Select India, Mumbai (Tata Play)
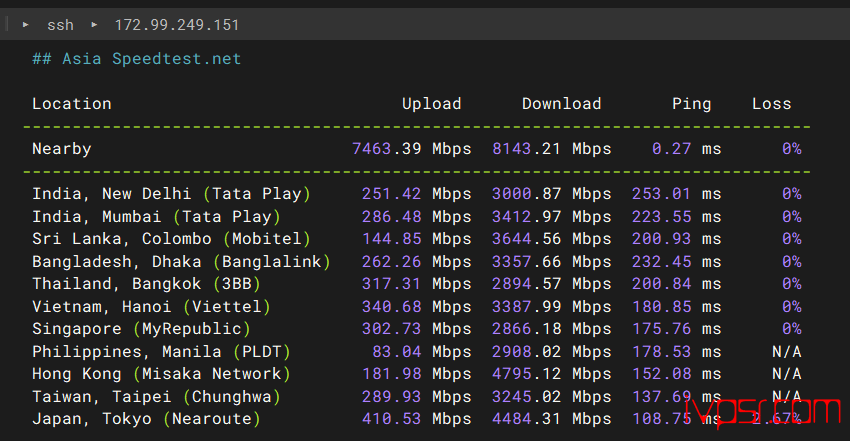 156,217
